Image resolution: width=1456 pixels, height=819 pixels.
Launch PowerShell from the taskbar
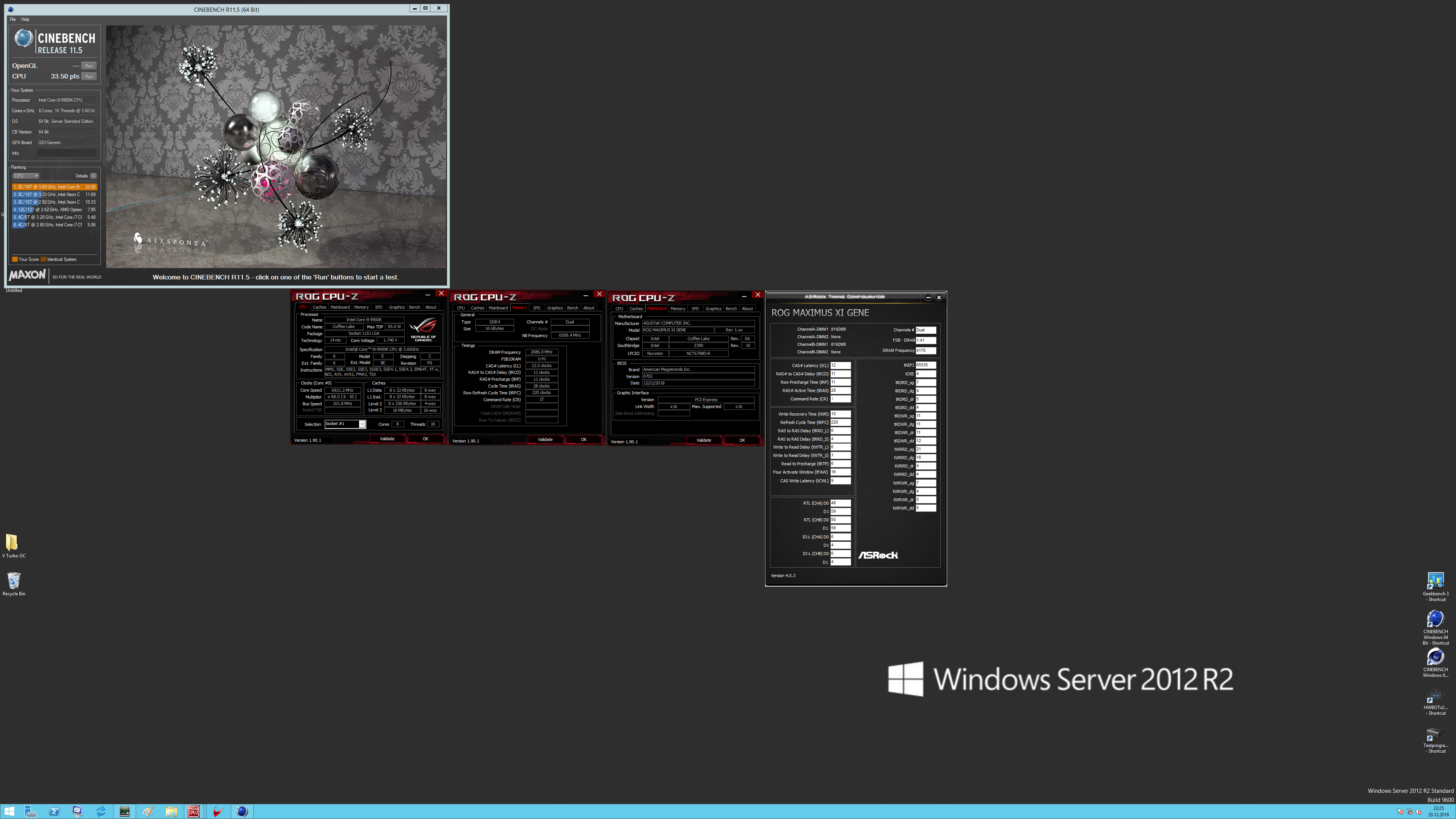54,812
